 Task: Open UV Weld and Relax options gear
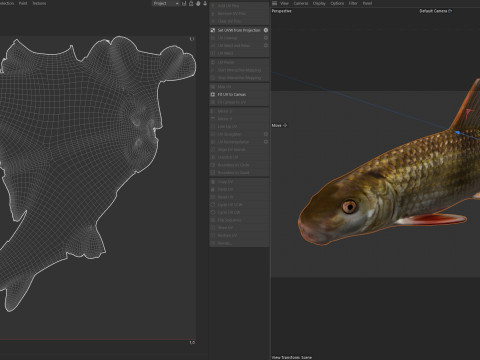(x=266, y=45)
